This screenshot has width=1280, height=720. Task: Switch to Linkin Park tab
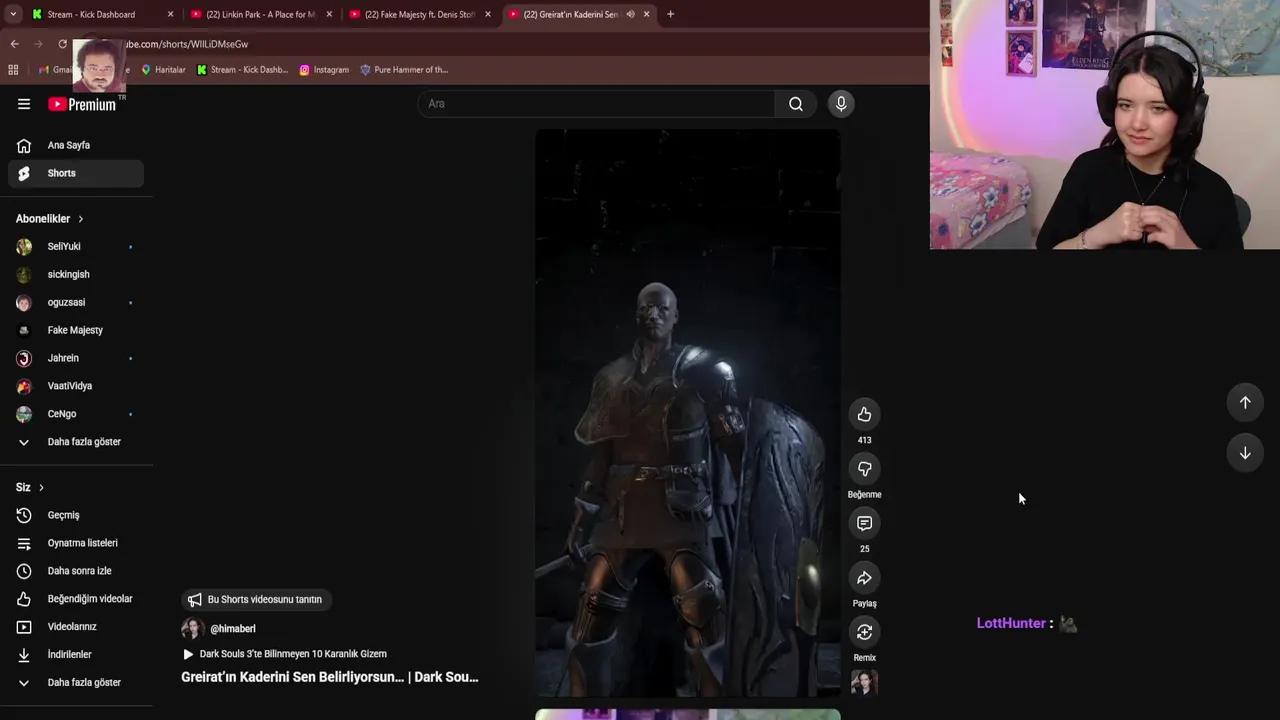[258, 14]
